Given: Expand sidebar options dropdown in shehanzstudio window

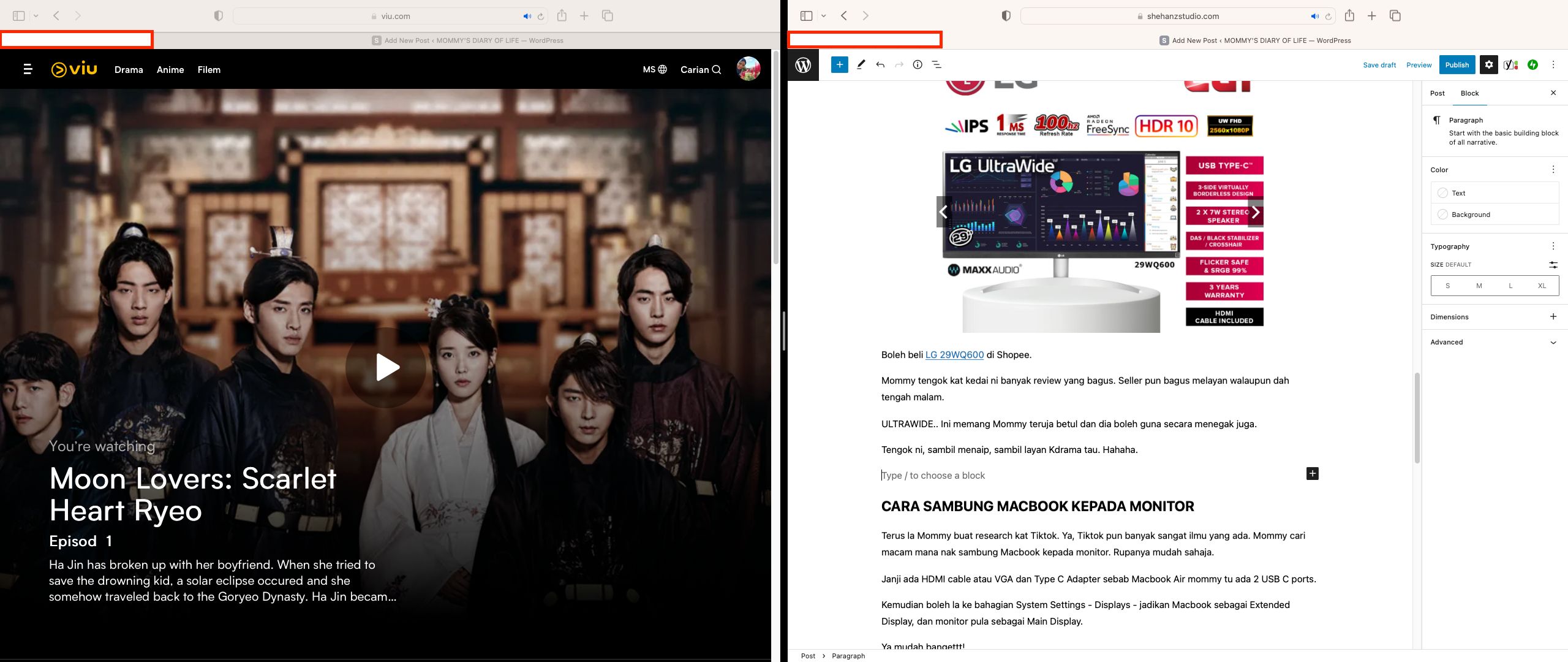Looking at the screenshot, I should (824, 16).
